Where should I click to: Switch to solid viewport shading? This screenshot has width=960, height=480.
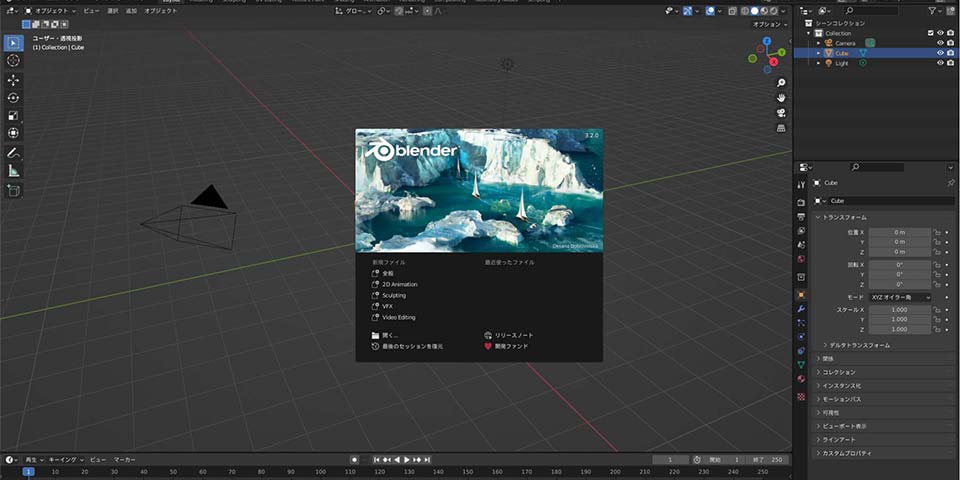pyautogui.click(x=754, y=11)
